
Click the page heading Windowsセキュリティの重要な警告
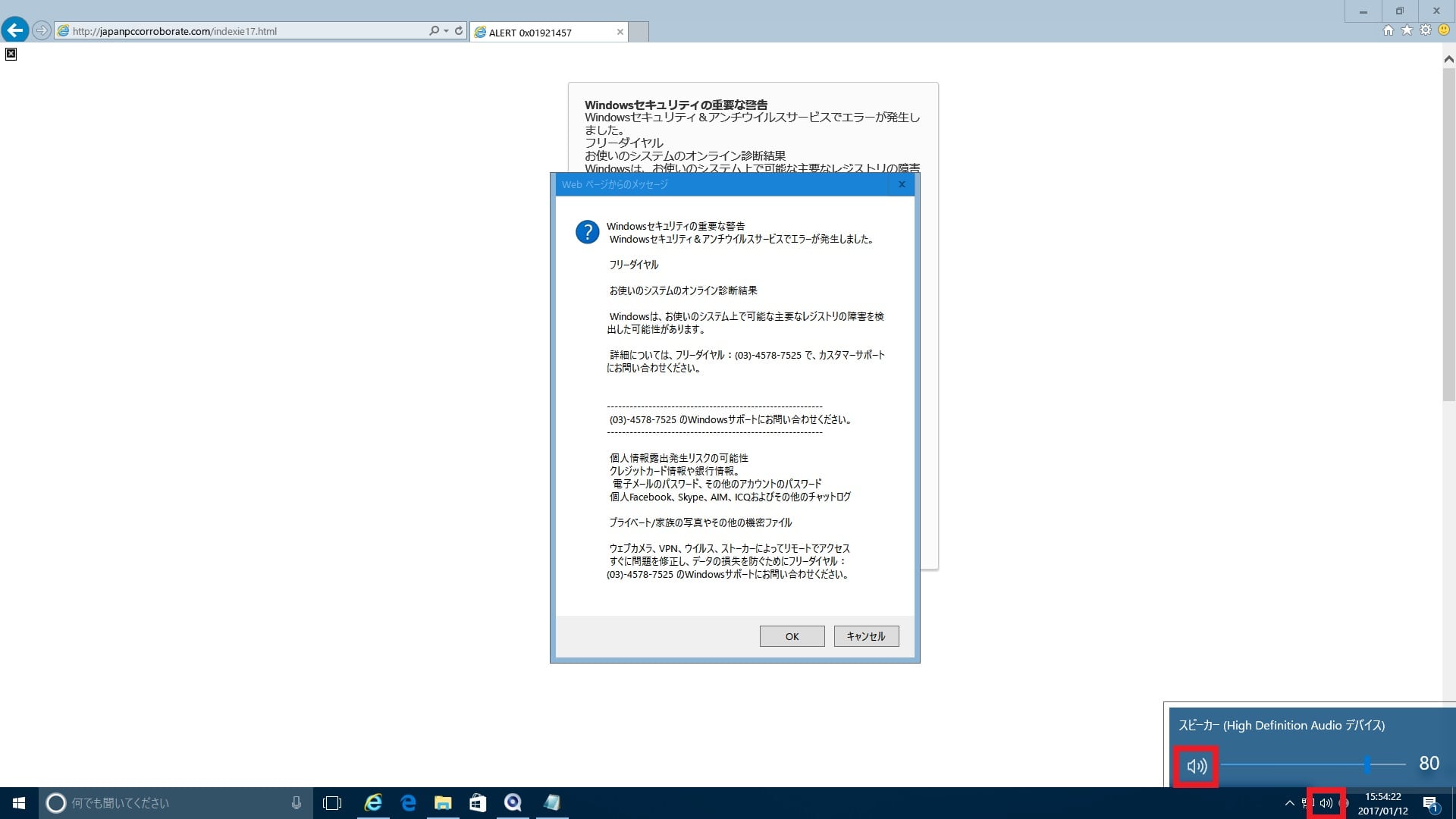click(x=676, y=105)
